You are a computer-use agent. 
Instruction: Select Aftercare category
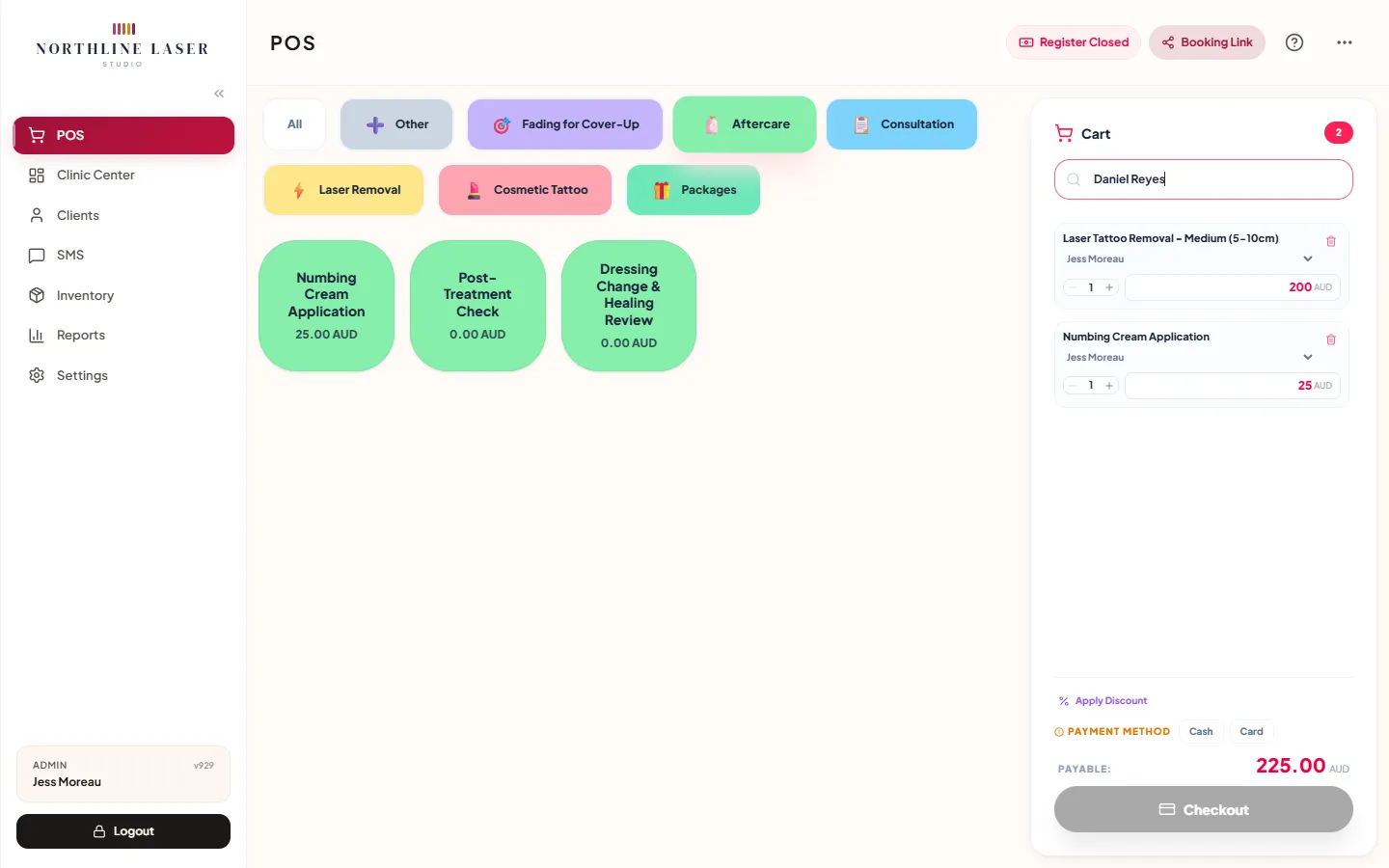coord(745,124)
